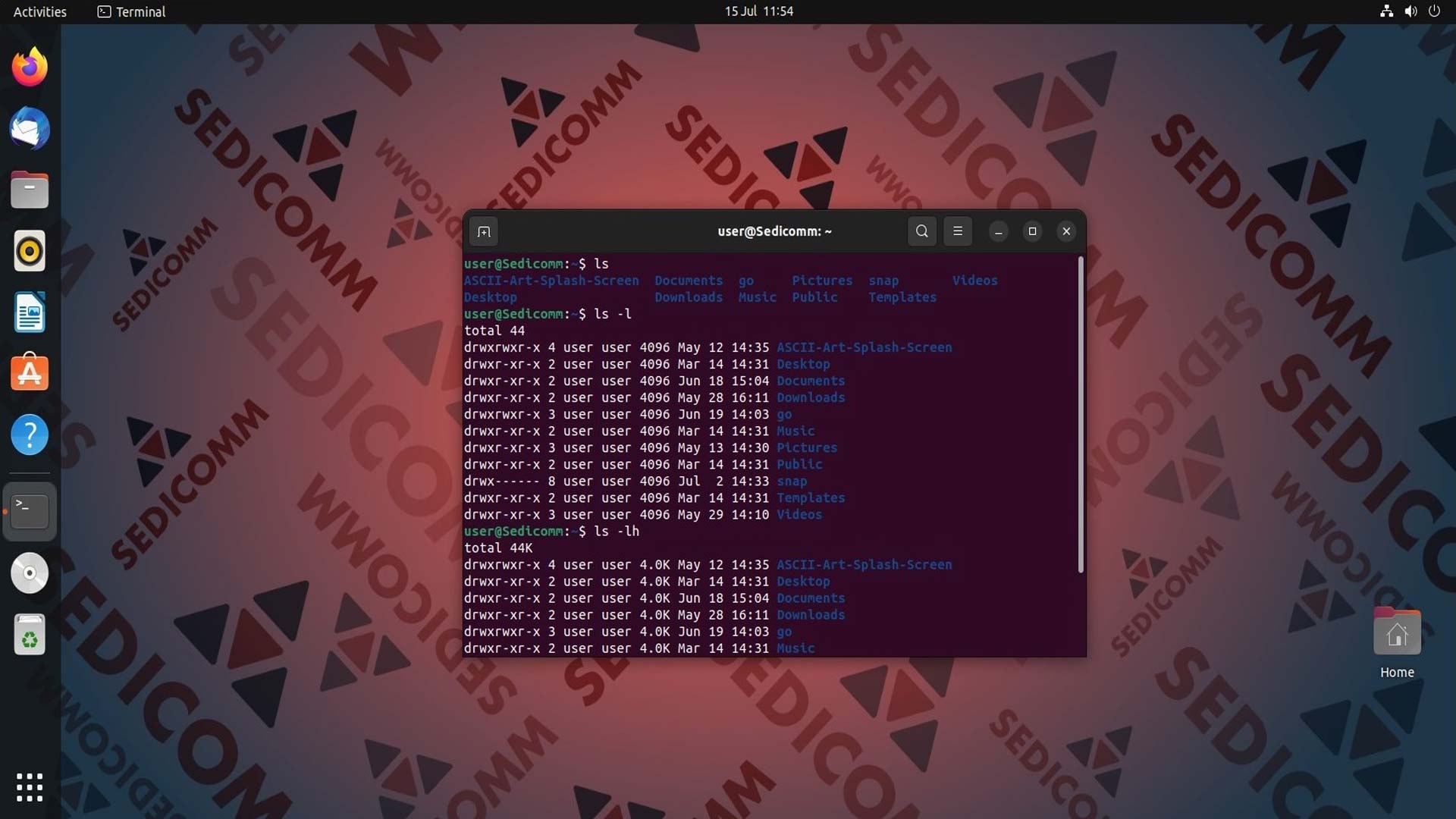Open the Help application
The width and height of the screenshot is (1456, 819).
pos(30,435)
